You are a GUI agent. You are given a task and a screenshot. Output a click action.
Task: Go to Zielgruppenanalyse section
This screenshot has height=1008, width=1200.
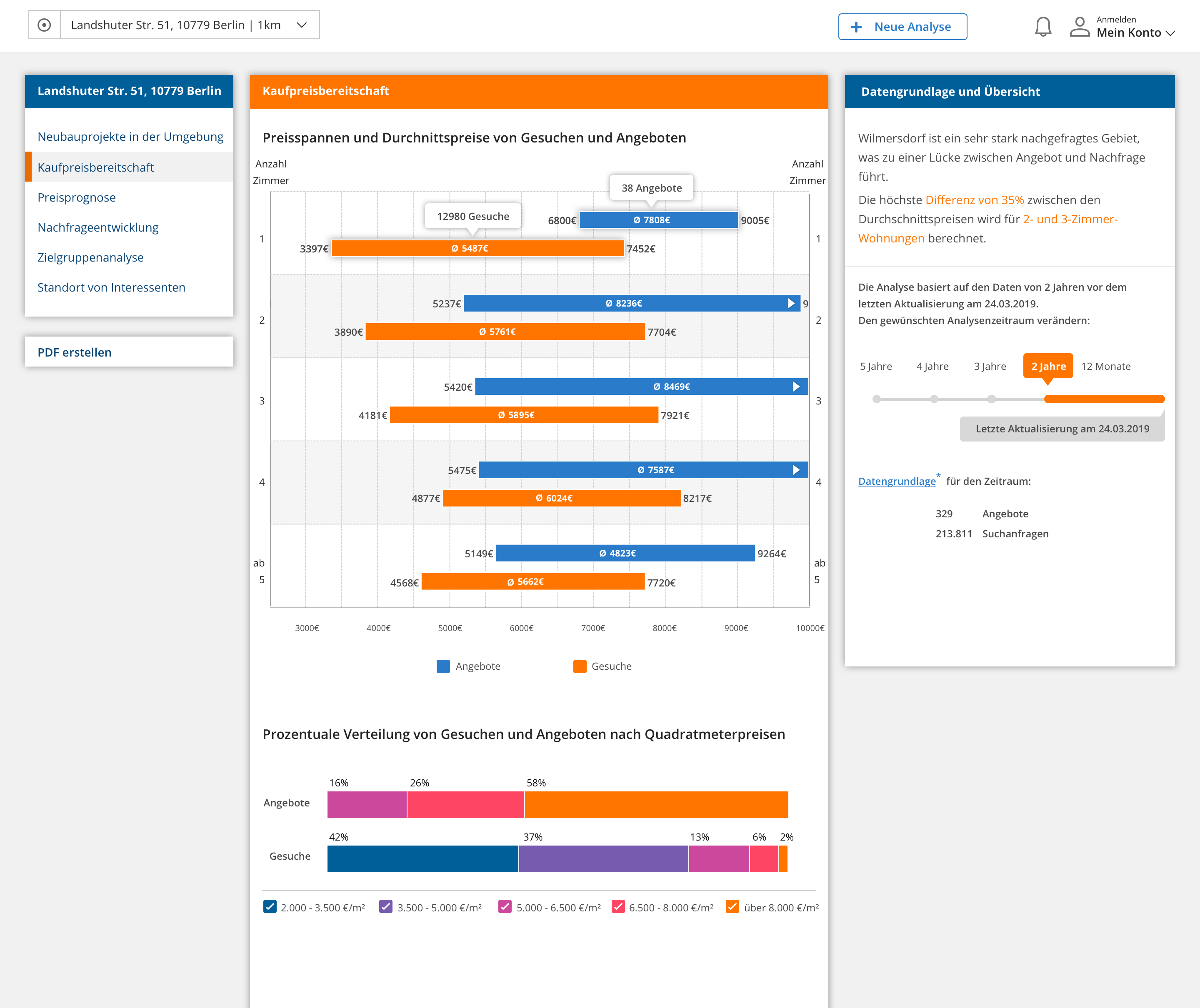click(x=90, y=258)
